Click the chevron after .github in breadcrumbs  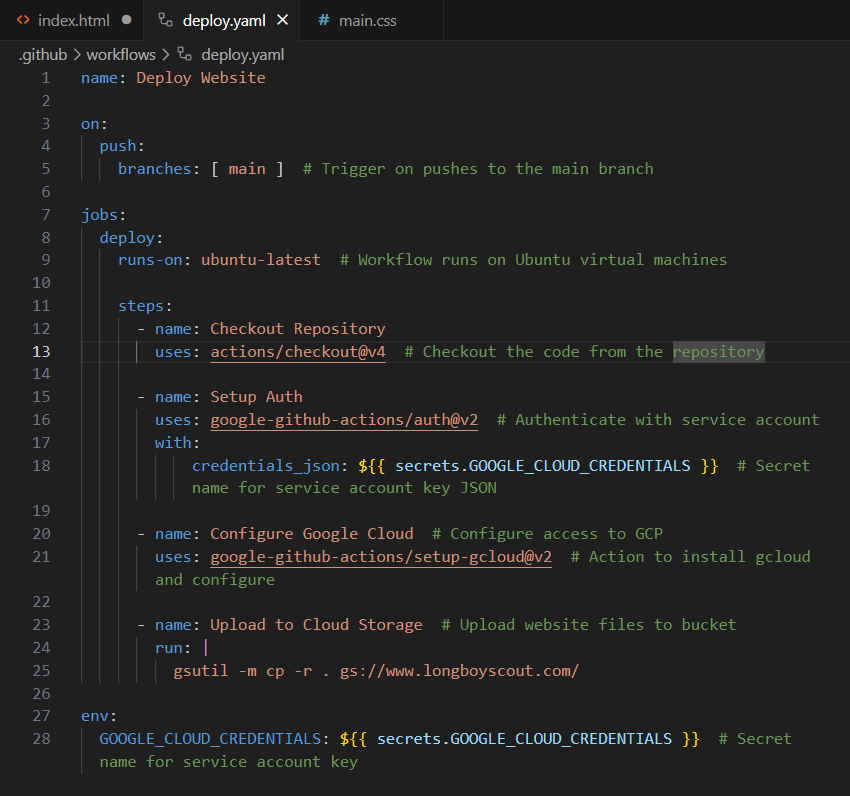[x=77, y=55]
